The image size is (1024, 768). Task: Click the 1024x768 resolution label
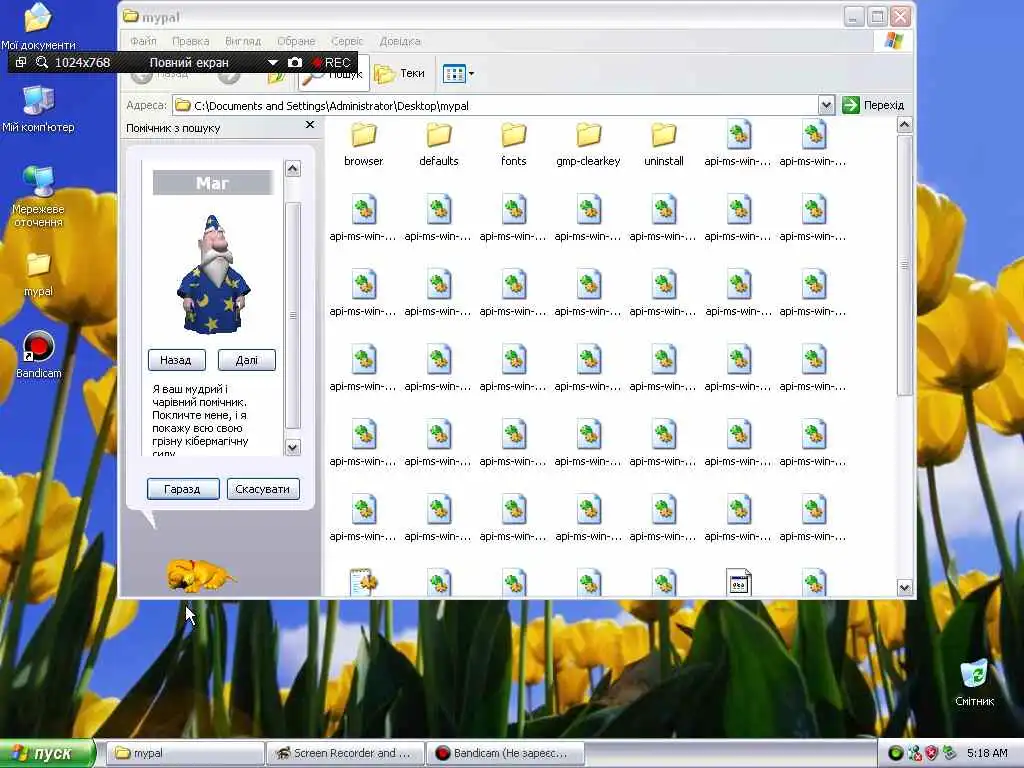[x=82, y=63]
